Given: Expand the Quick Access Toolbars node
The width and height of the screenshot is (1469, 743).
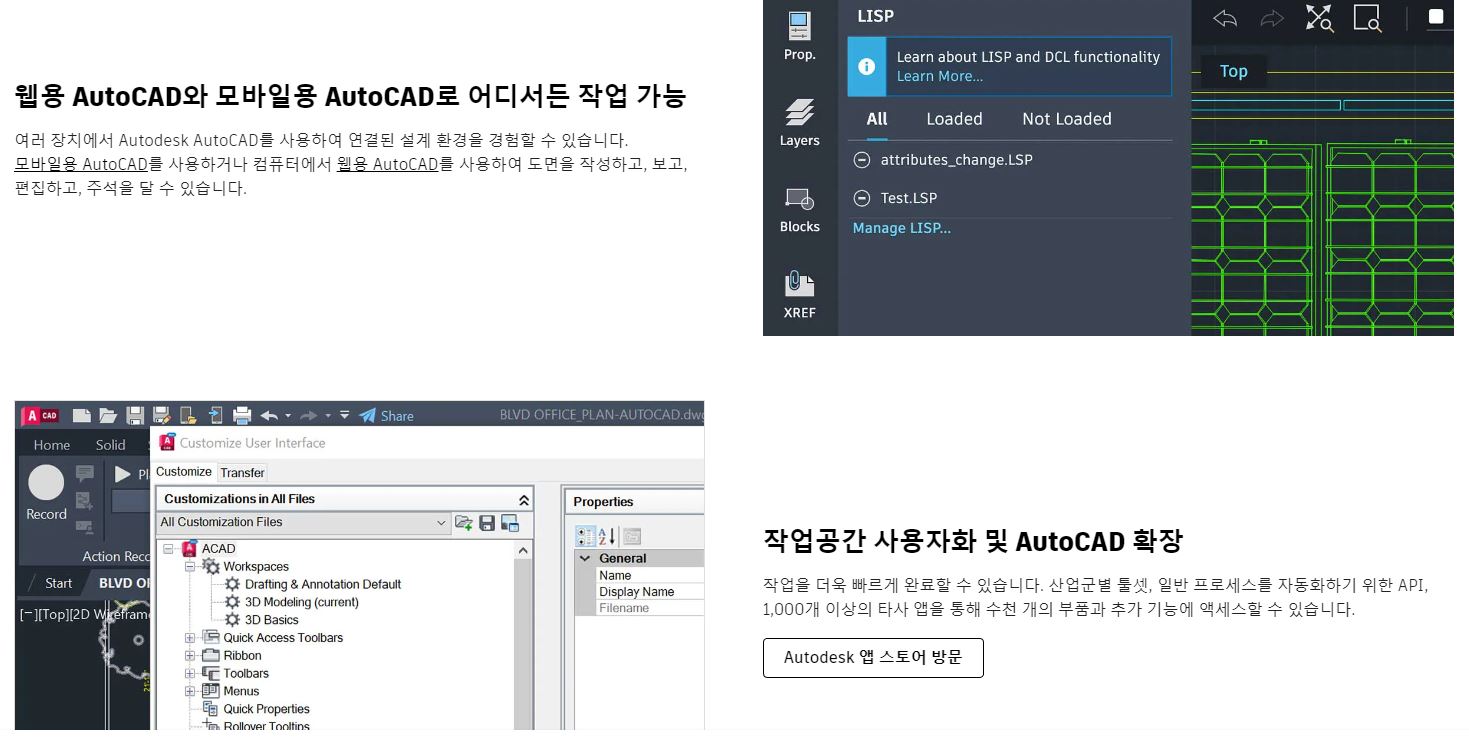Looking at the screenshot, I should [190, 638].
